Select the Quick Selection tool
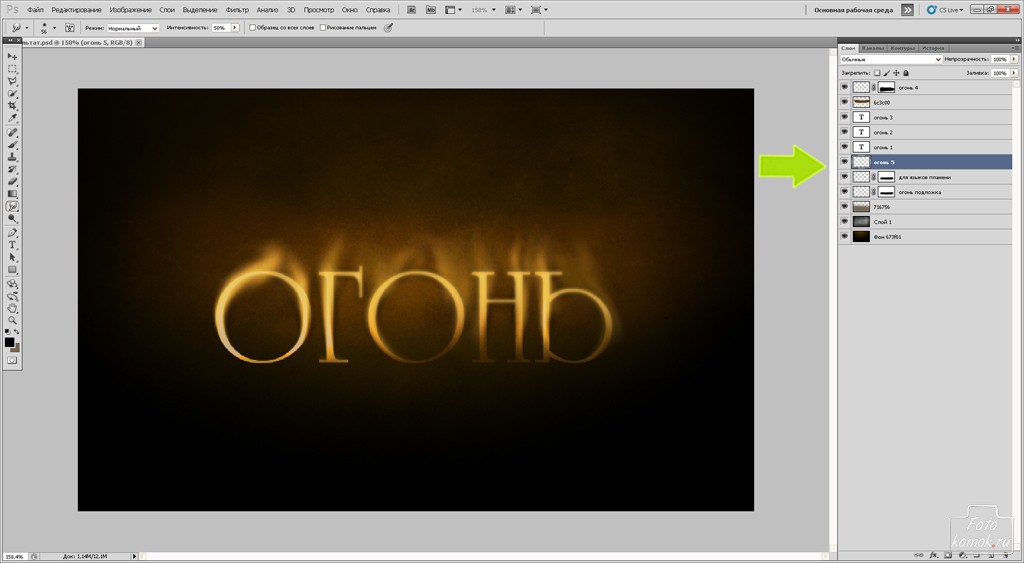1024x563 pixels. pyautogui.click(x=12, y=93)
